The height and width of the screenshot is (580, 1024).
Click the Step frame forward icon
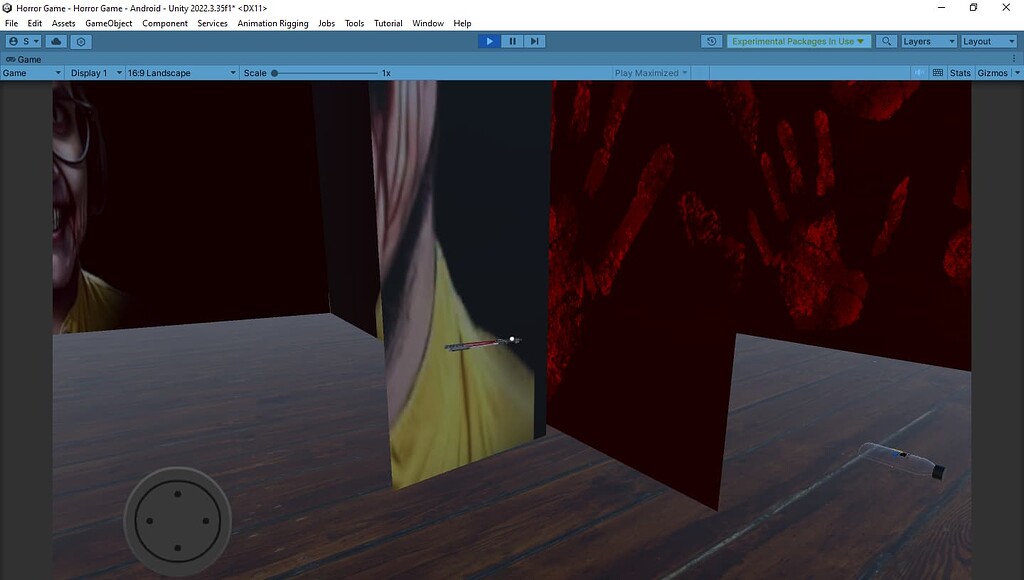pyautogui.click(x=534, y=41)
